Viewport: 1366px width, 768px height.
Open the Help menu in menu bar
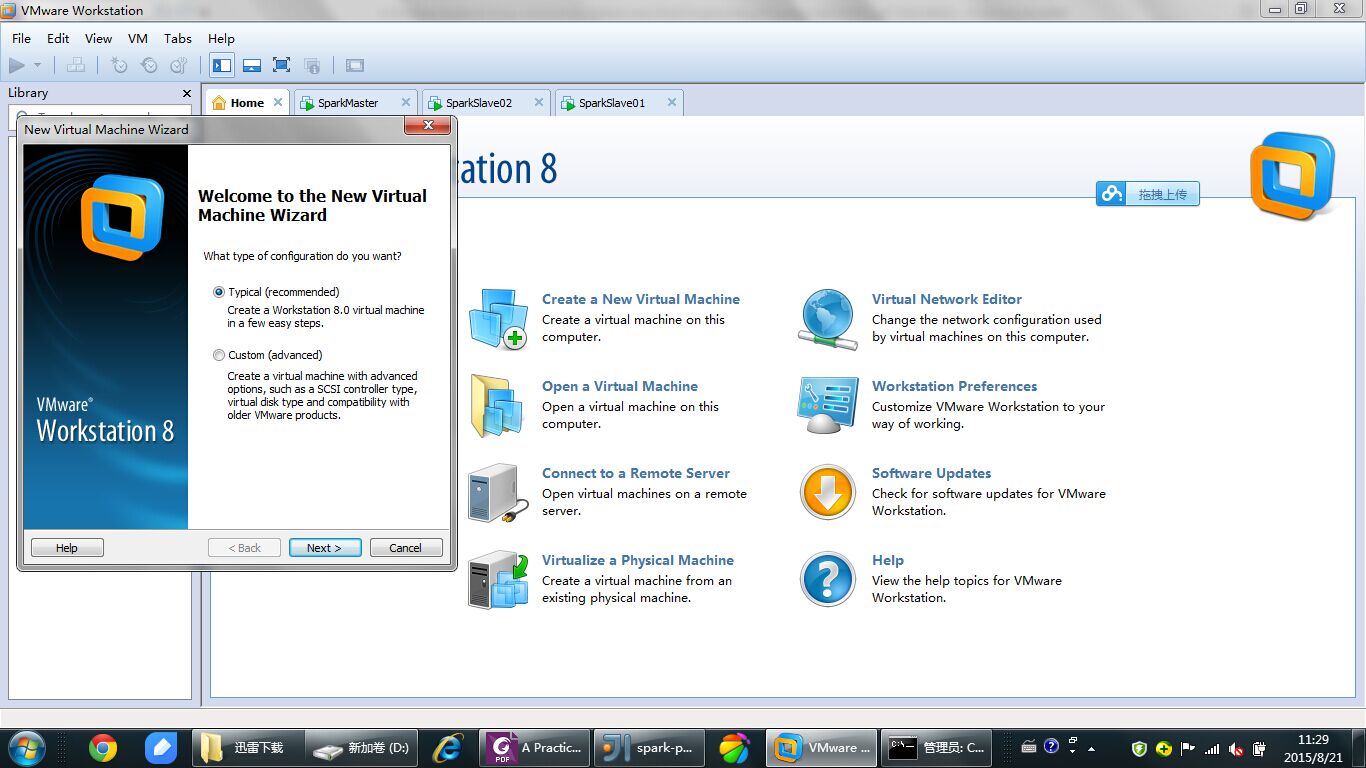point(221,38)
